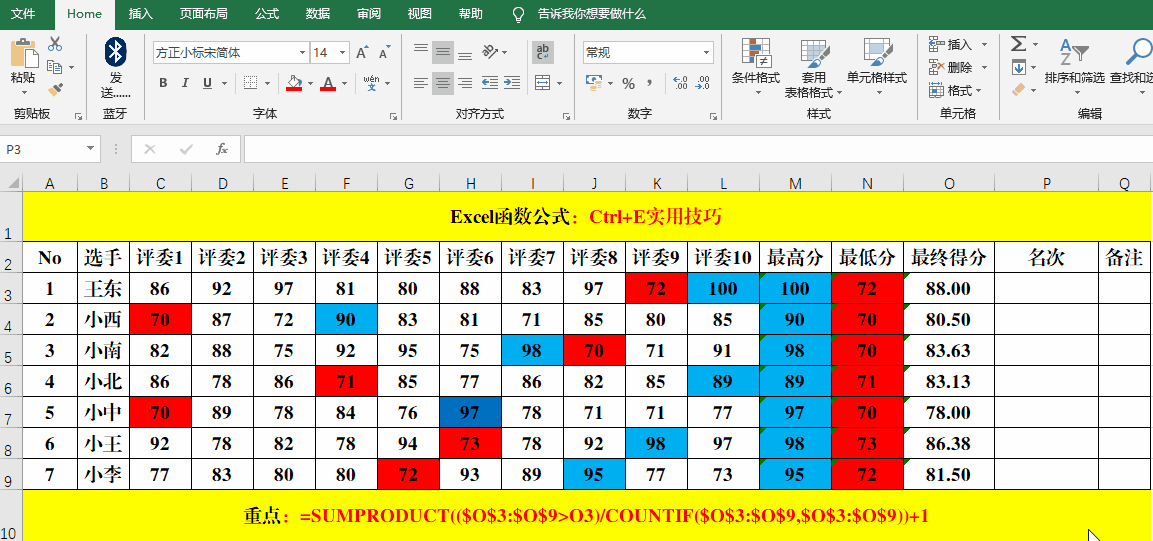Viewport: 1153px width, 541px height.
Task: Expand the font size 14 dropdown
Action: (x=343, y=52)
